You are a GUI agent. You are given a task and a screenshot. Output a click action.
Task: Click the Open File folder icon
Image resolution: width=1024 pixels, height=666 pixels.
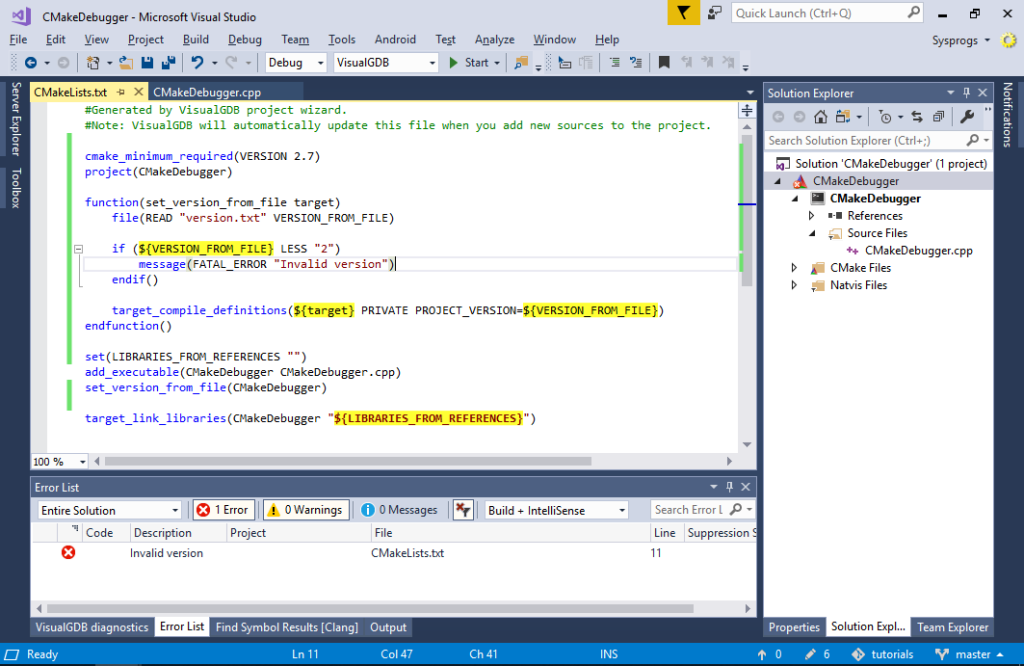(125, 63)
